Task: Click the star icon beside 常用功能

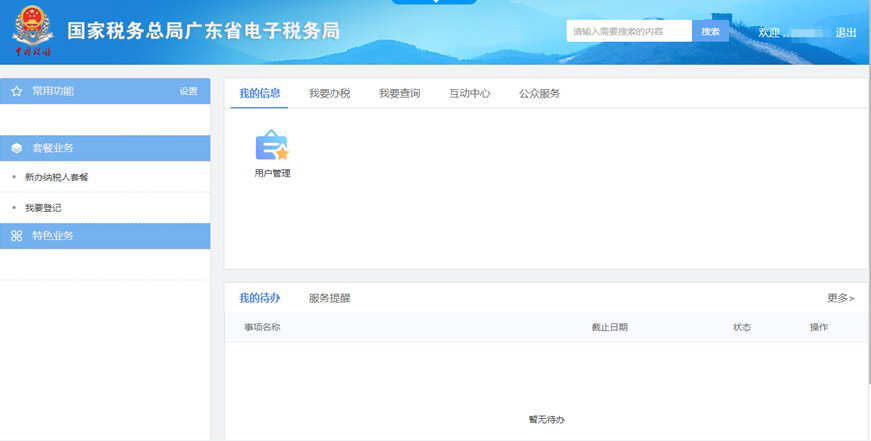Action: (x=17, y=91)
